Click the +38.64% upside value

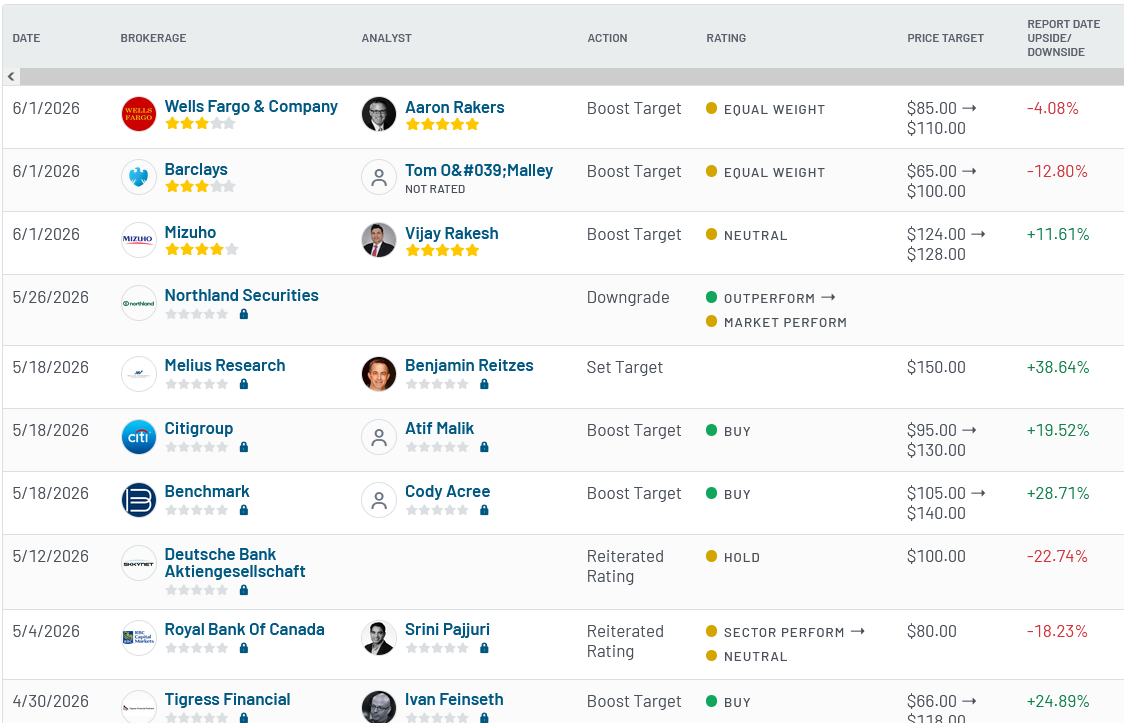(x=1058, y=368)
